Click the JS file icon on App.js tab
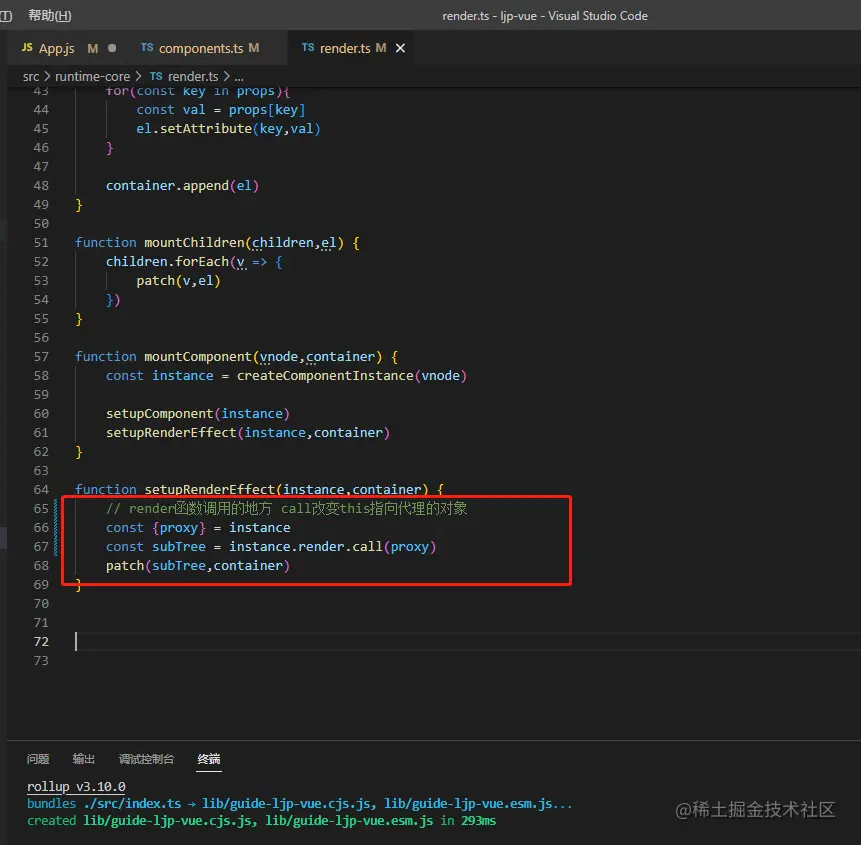 (27, 48)
